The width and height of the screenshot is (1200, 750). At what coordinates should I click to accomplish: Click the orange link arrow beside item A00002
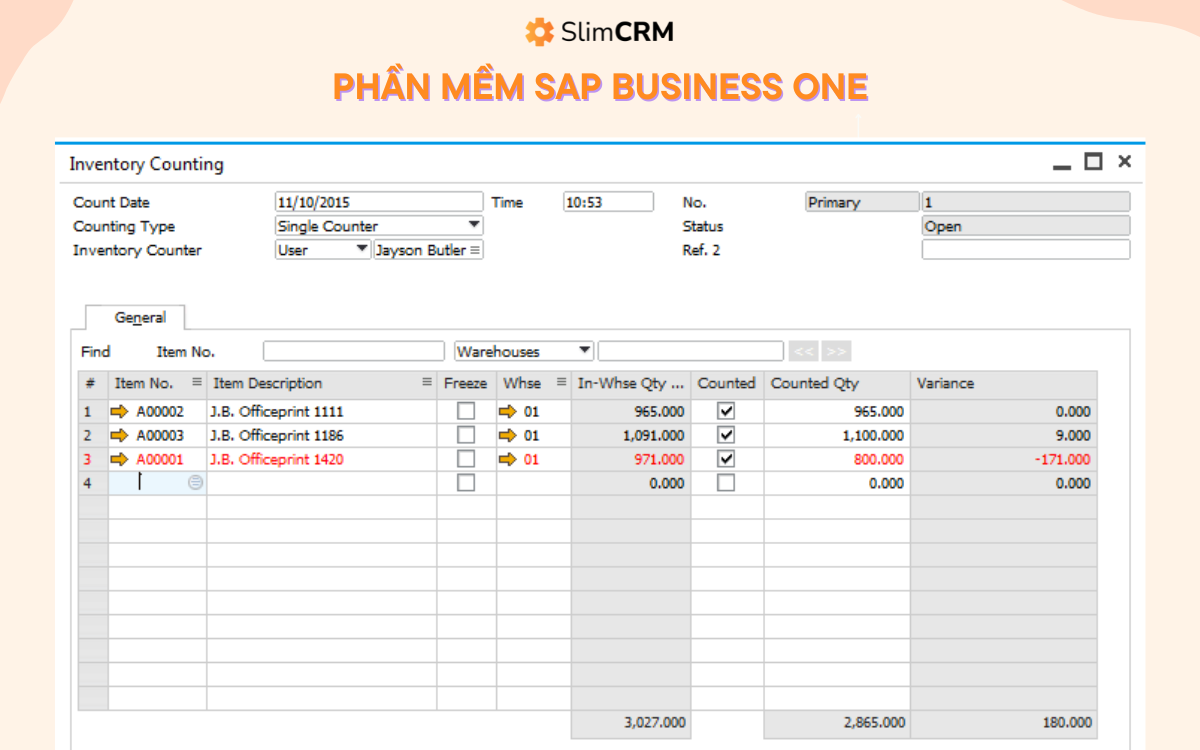pos(120,410)
